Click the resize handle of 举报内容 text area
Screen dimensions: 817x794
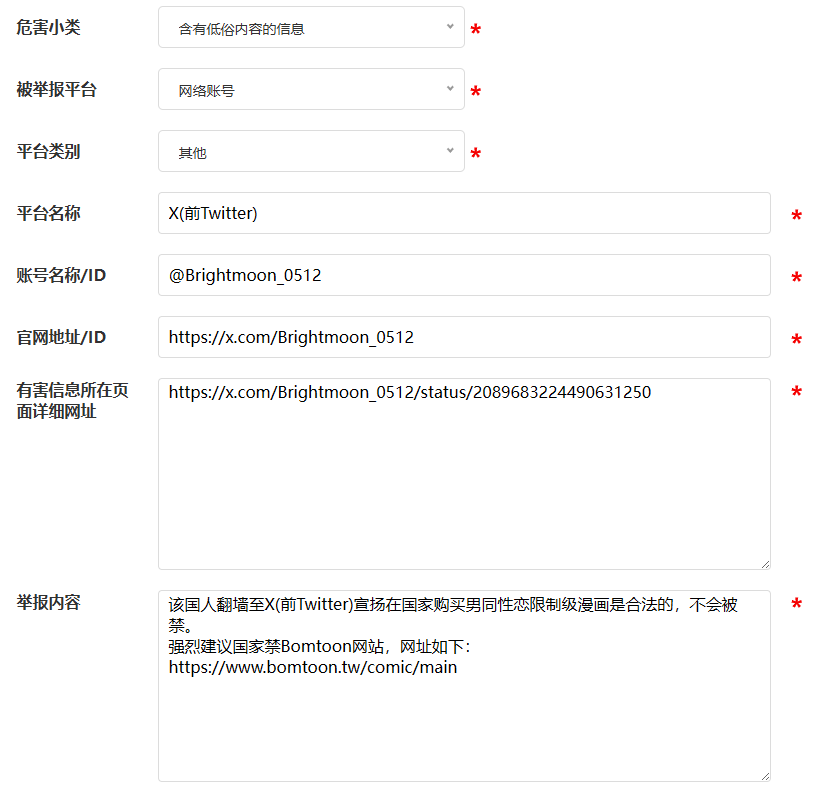pos(765,776)
